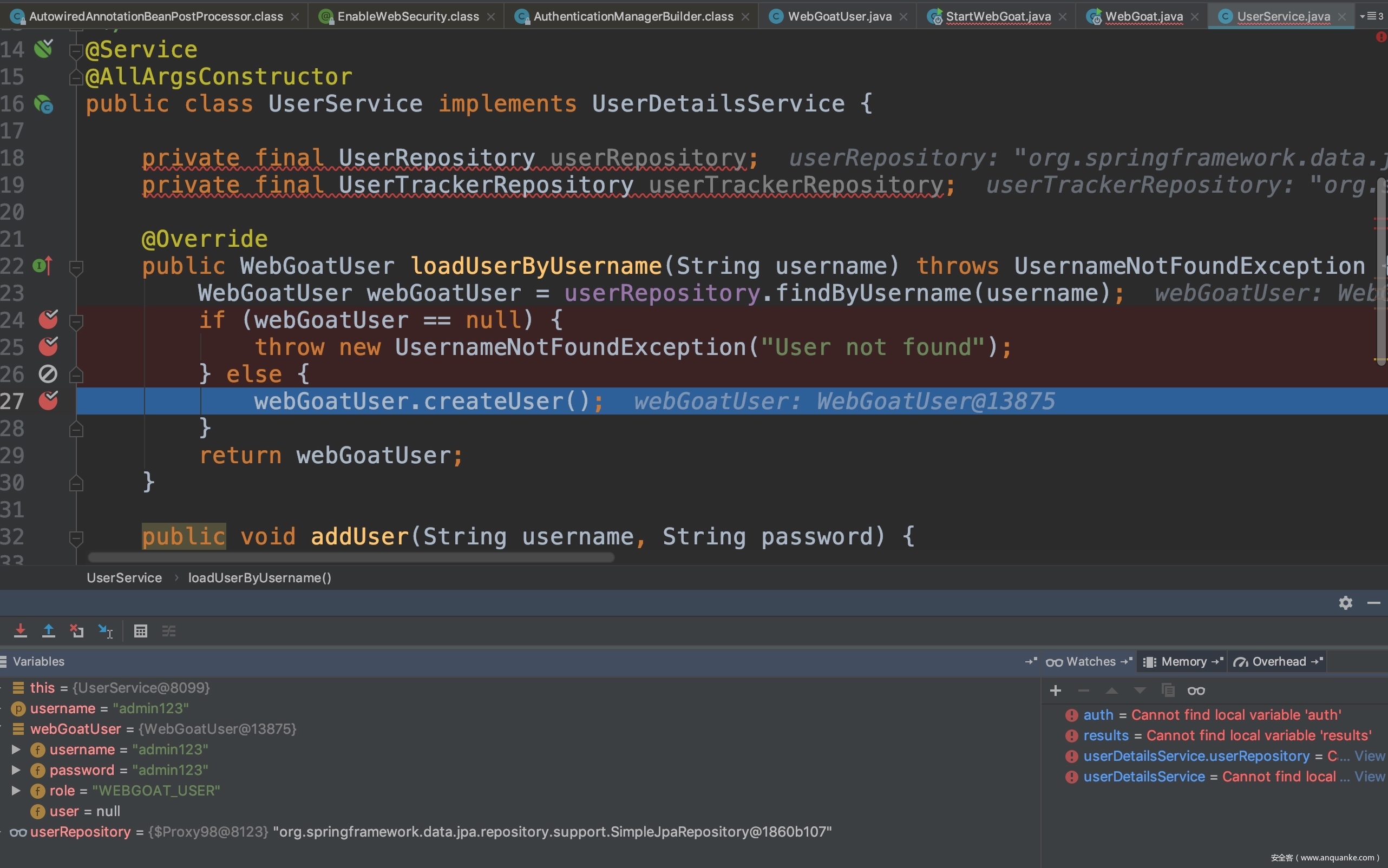Show the hidden editor tabs list
Image resolution: width=1388 pixels, height=868 pixels.
[1371, 16]
